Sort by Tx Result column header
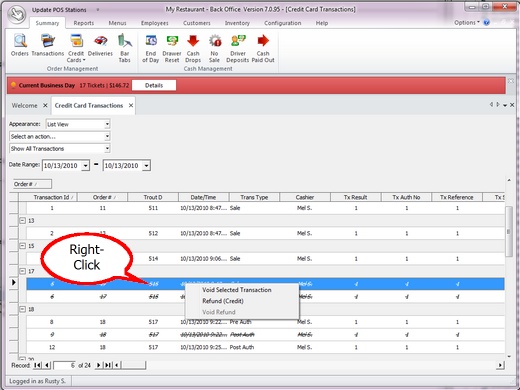This screenshot has width=520, height=390. click(x=355, y=197)
